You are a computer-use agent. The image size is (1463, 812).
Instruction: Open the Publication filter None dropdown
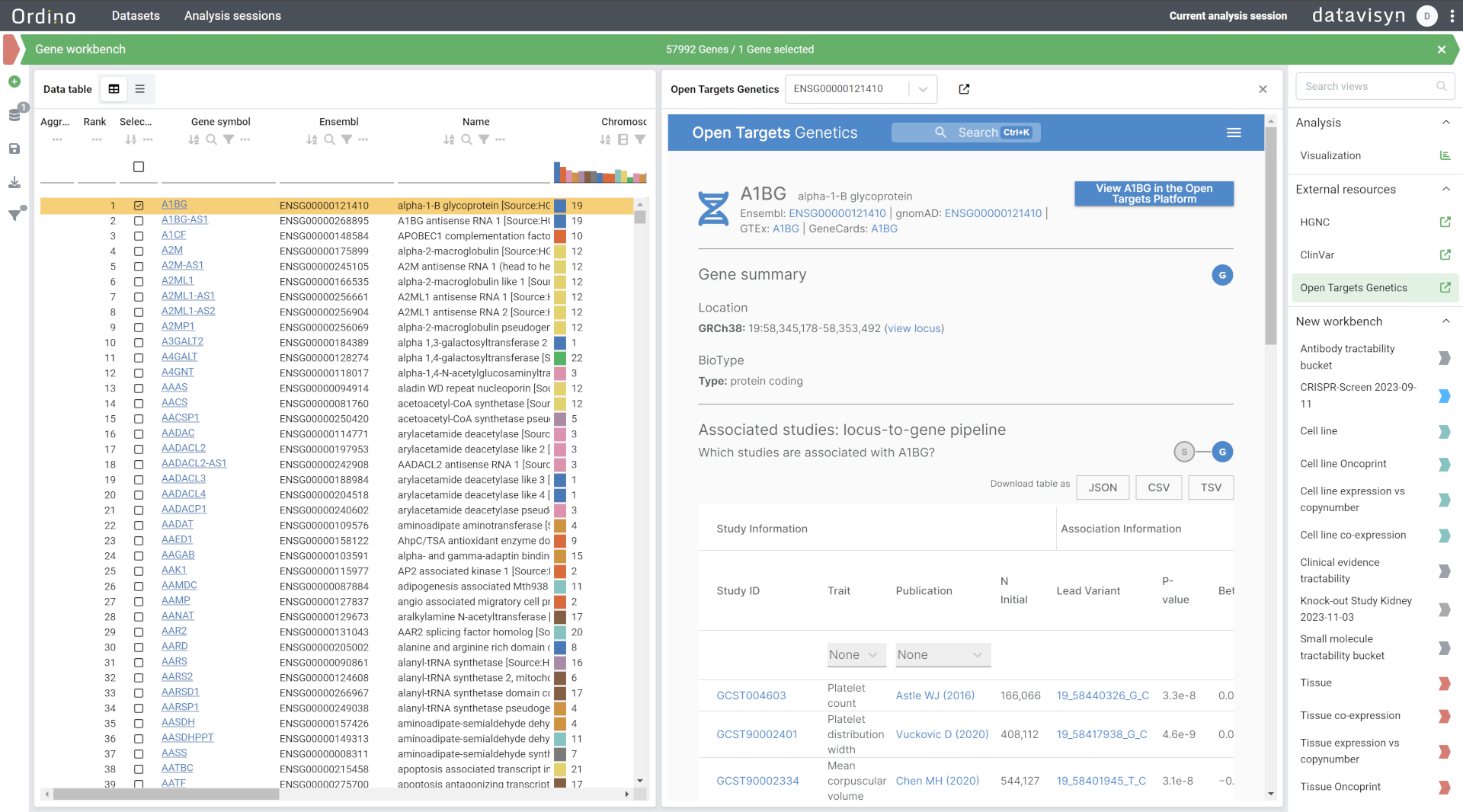943,655
